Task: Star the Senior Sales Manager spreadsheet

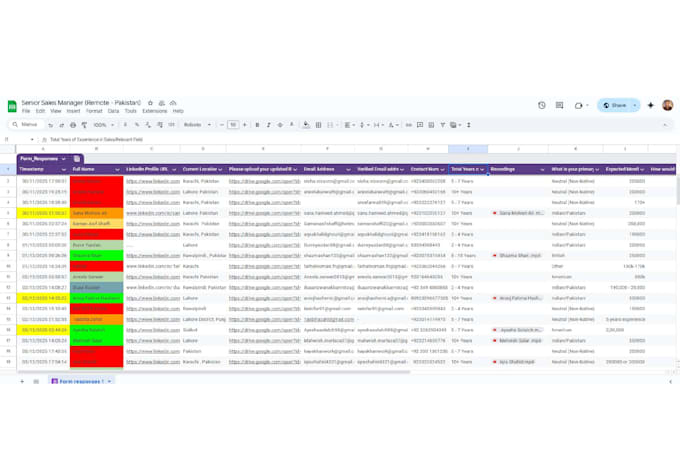Action: pos(150,103)
